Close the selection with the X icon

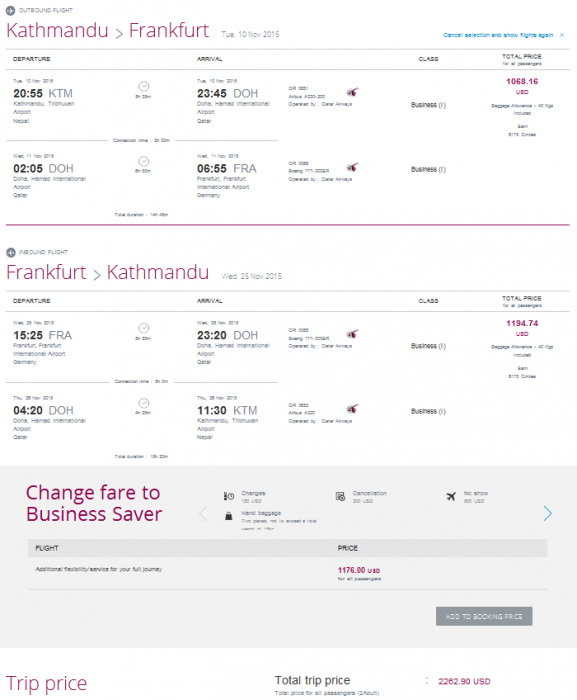click(562, 35)
